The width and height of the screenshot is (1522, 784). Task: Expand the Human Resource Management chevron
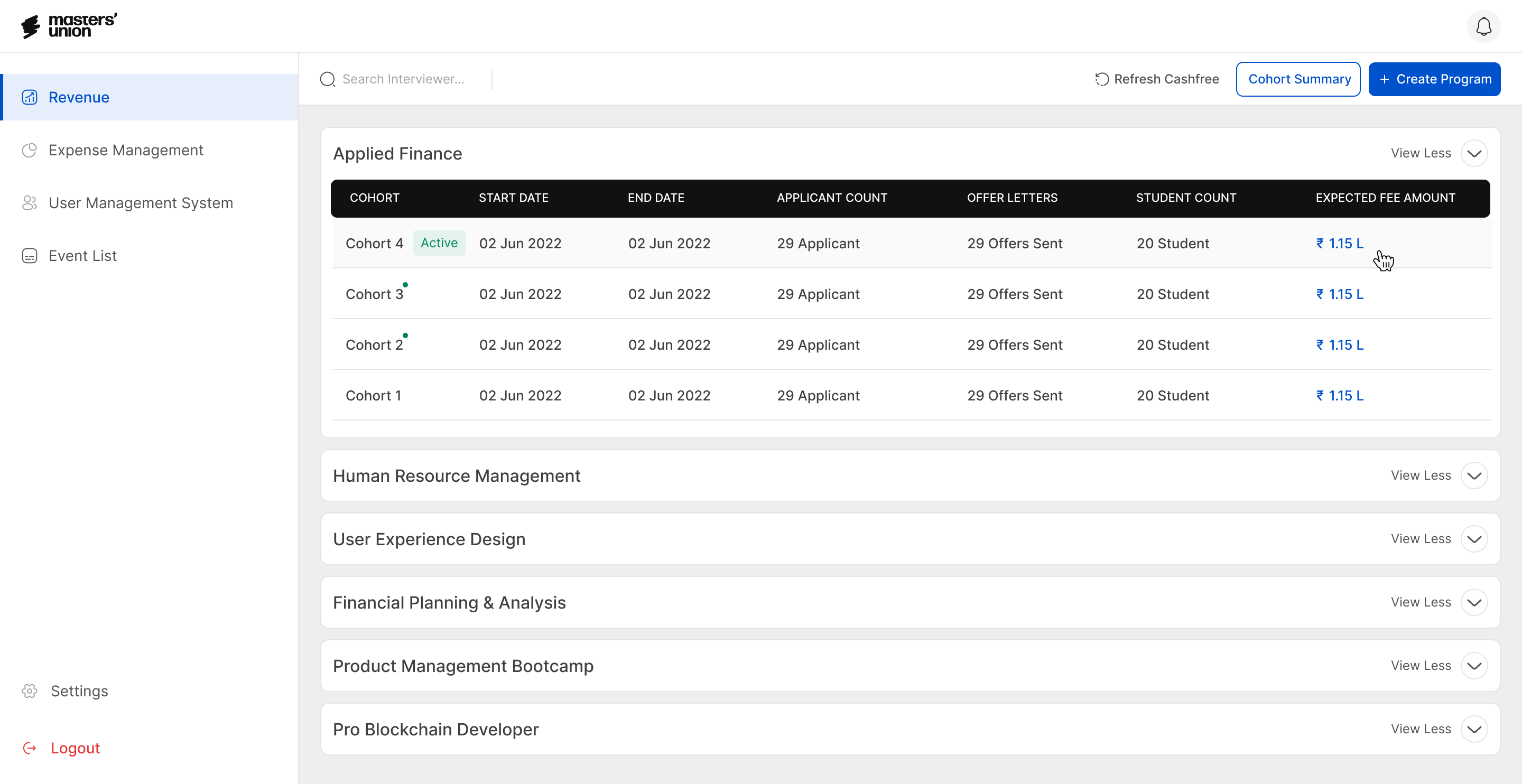(x=1473, y=475)
